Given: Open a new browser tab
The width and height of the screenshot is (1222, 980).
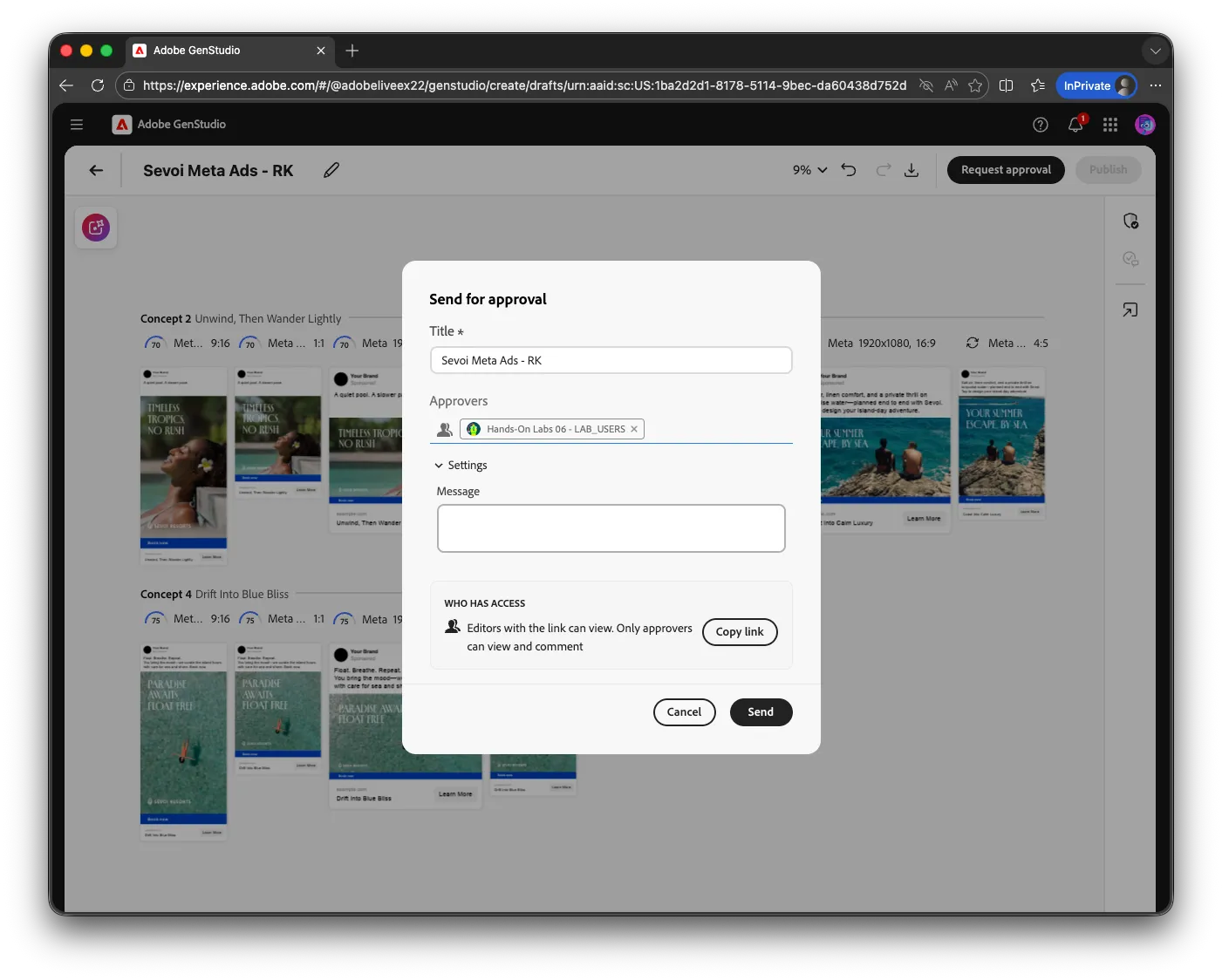Looking at the screenshot, I should pos(352,51).
